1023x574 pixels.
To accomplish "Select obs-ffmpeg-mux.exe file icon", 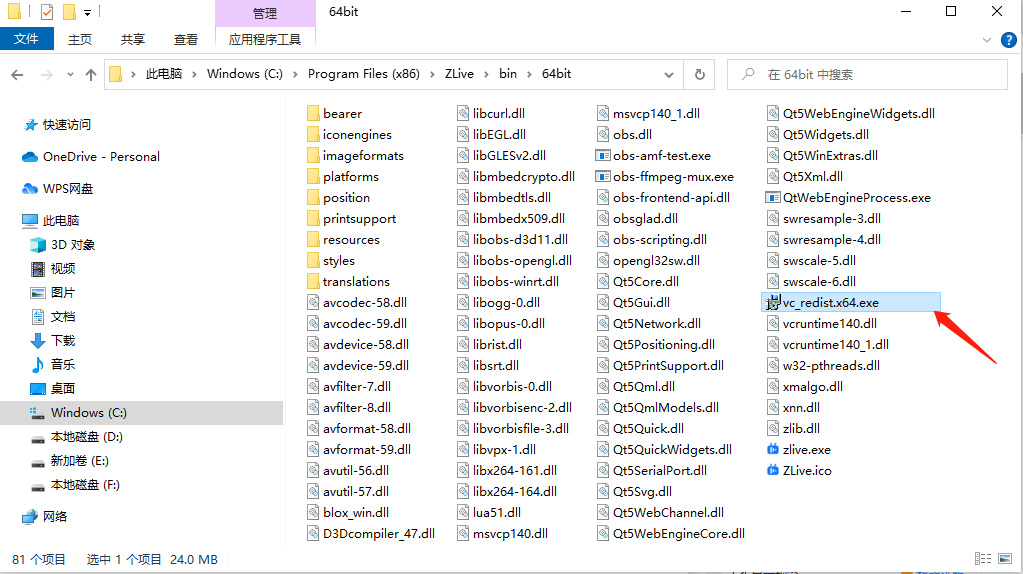I will pyautogui.click(x=603, y=177).
